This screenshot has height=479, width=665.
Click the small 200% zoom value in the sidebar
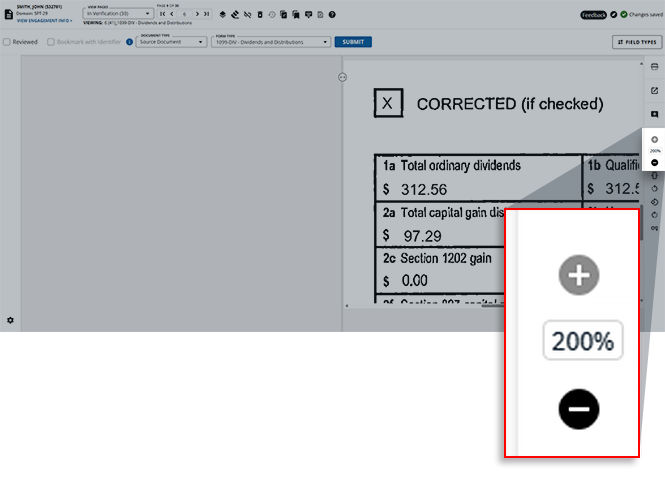tap(655, 151)
